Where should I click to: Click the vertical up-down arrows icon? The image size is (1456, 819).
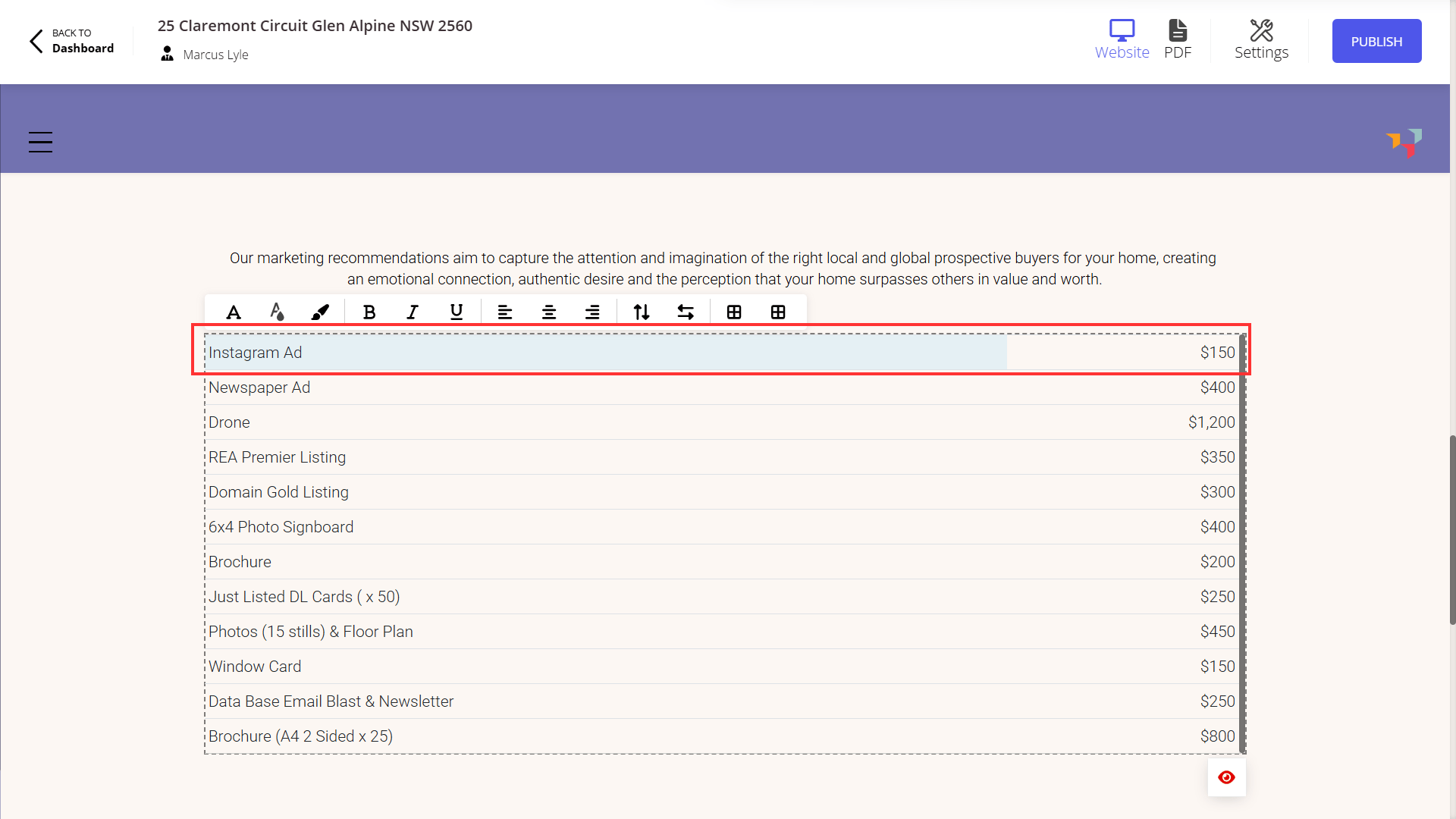642,312
